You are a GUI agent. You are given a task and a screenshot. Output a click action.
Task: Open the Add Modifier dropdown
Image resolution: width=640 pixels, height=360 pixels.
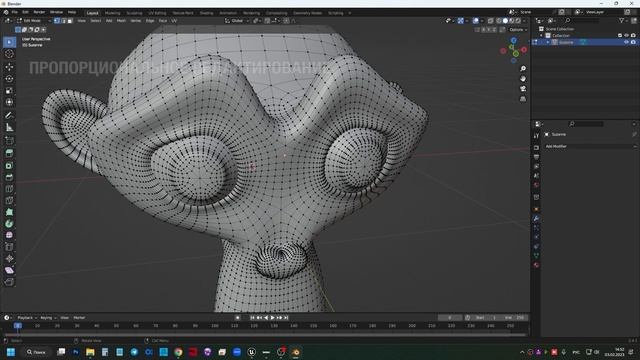click(591, 146)
